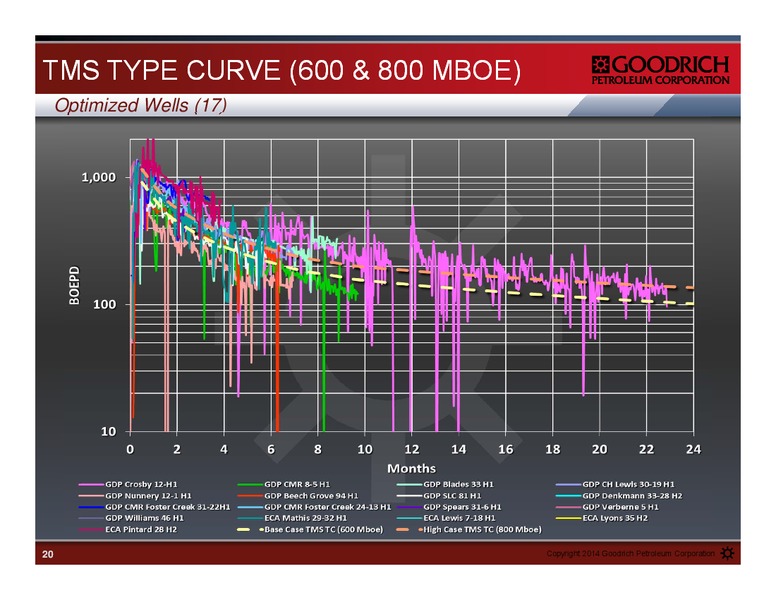Click the '20' x-axis tick label
The image size is (776, 600).
point(599,449)
